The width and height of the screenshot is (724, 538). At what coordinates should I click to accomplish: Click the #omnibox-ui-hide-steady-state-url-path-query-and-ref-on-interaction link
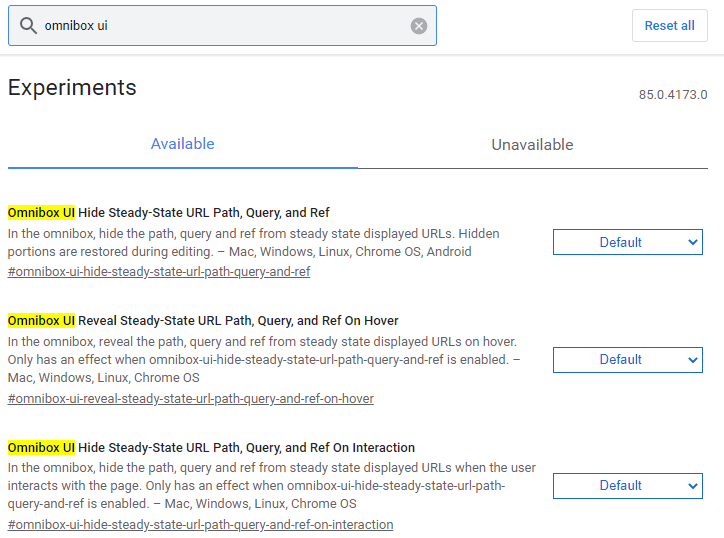[x=200, y=525]
